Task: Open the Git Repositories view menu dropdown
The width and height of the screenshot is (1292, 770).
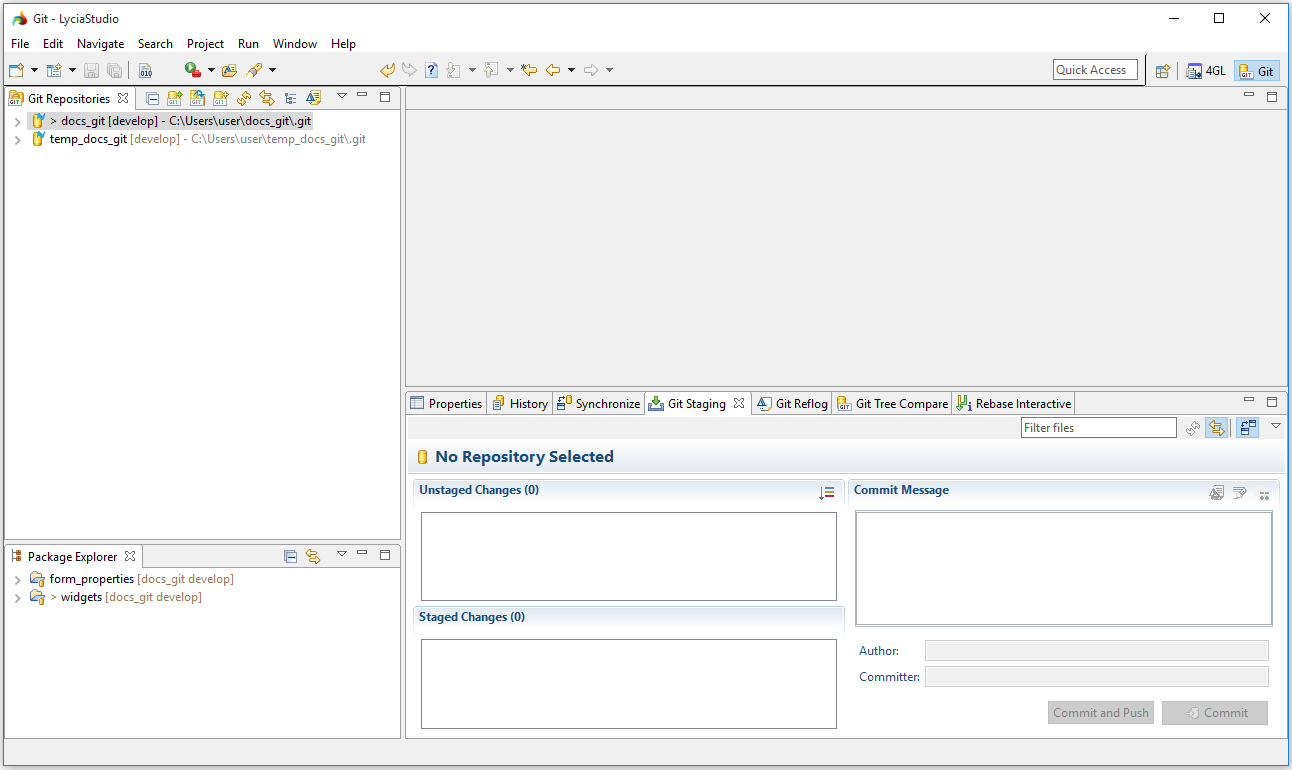Action: click(x=341, y=96)
